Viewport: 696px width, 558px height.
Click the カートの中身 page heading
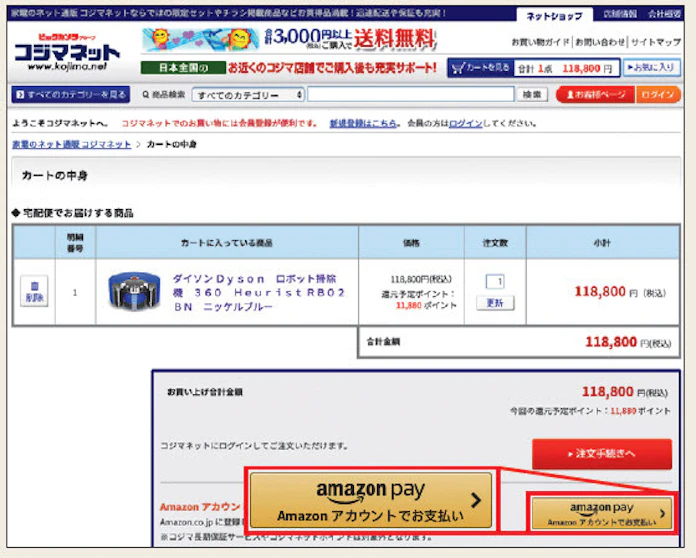tap(55, 176)
